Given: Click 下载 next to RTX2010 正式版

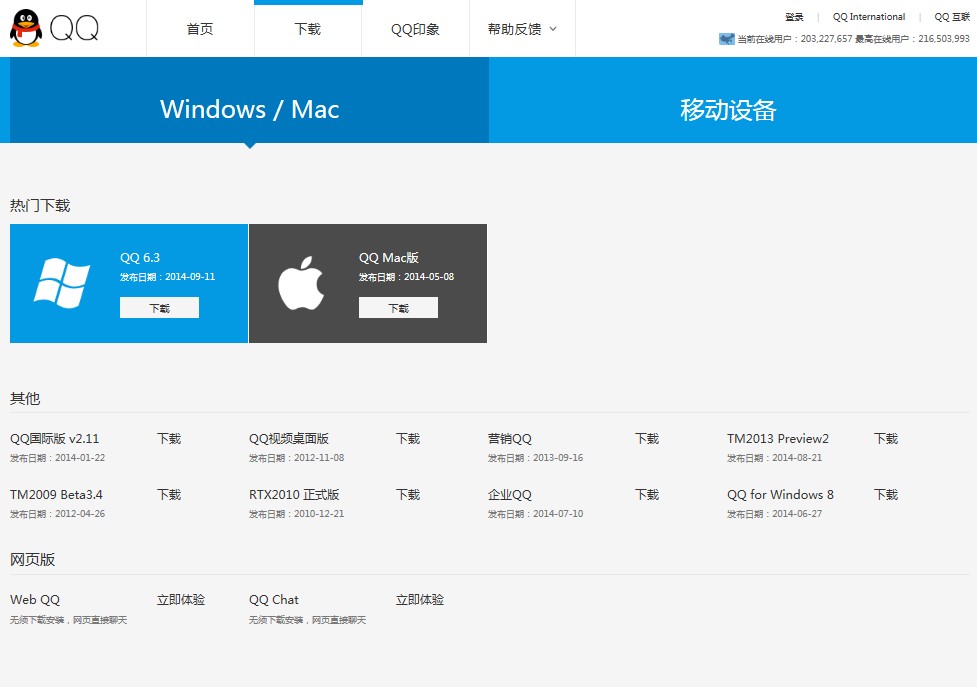Looking at the screenshot, I should [x=408, y=495].
